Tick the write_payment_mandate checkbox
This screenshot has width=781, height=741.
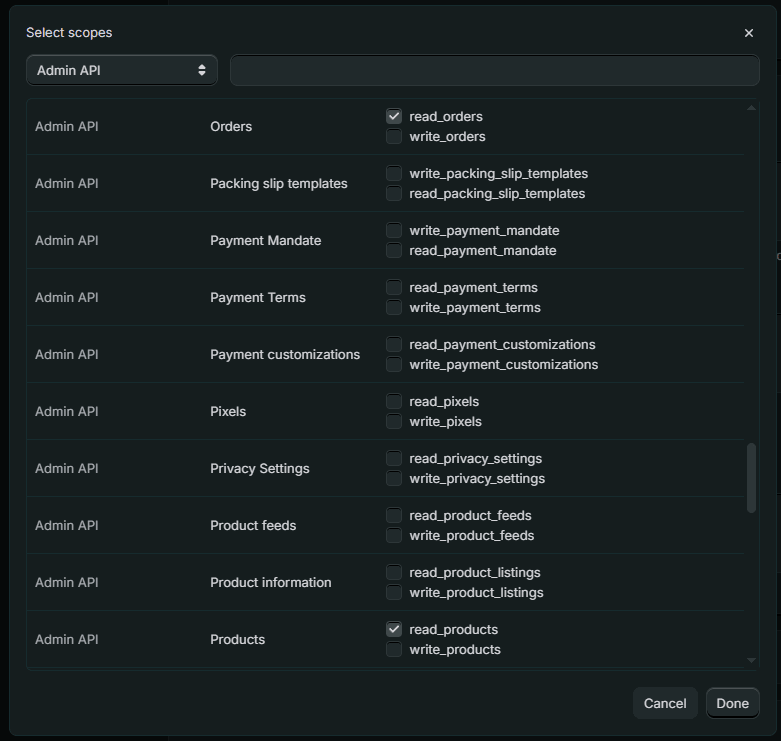point(394,230)
